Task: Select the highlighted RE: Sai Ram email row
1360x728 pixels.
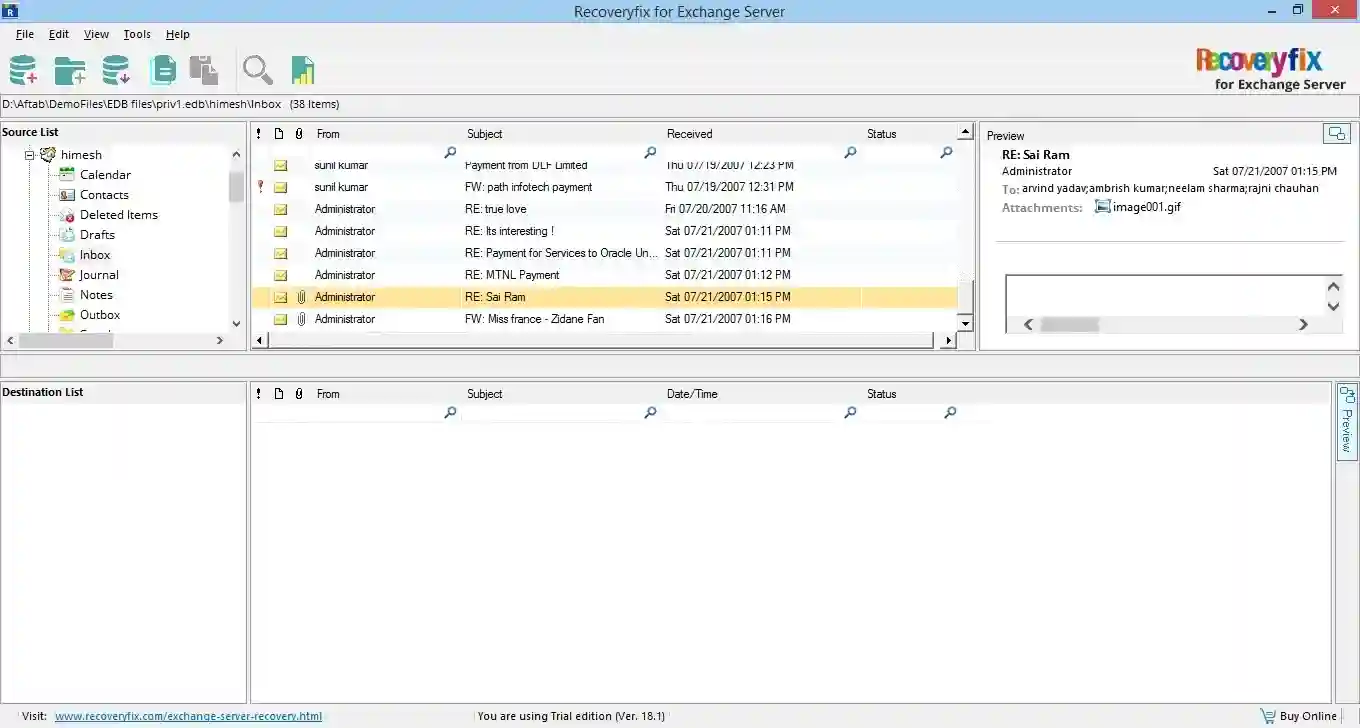Action: tap(606, 297)
